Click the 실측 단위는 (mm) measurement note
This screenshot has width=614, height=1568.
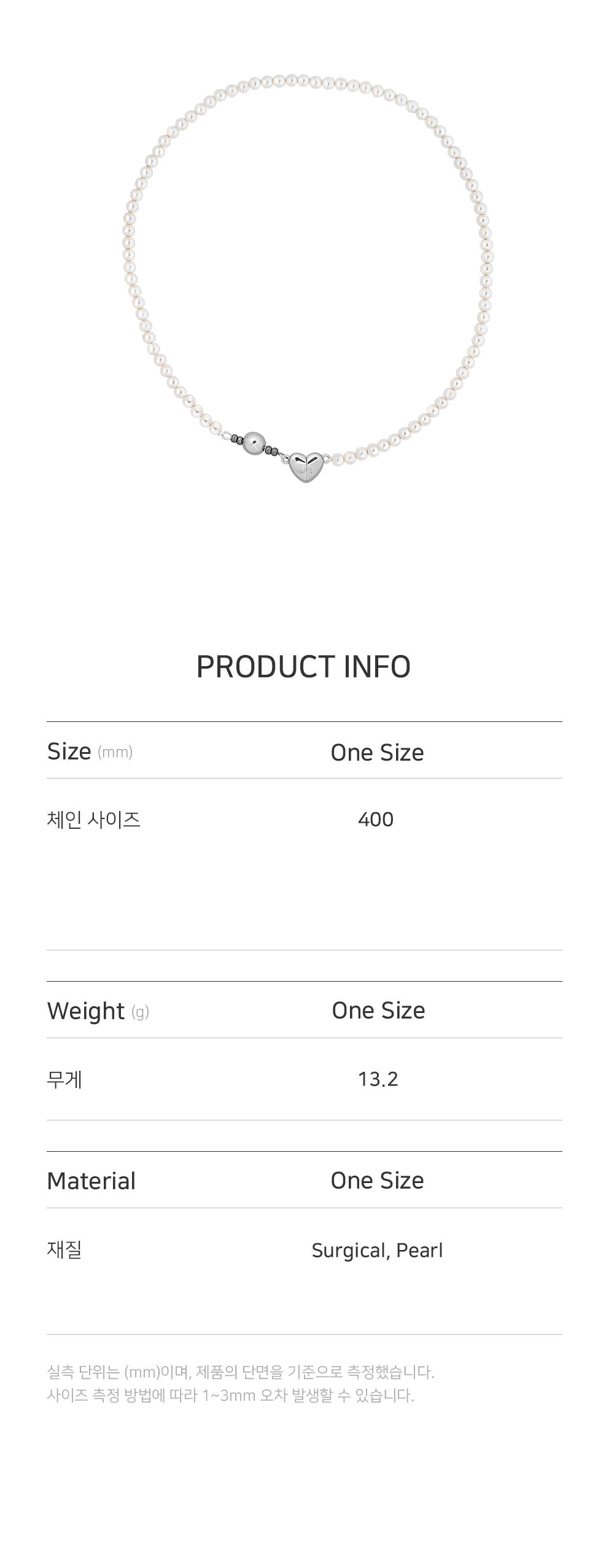point(241,1372)
